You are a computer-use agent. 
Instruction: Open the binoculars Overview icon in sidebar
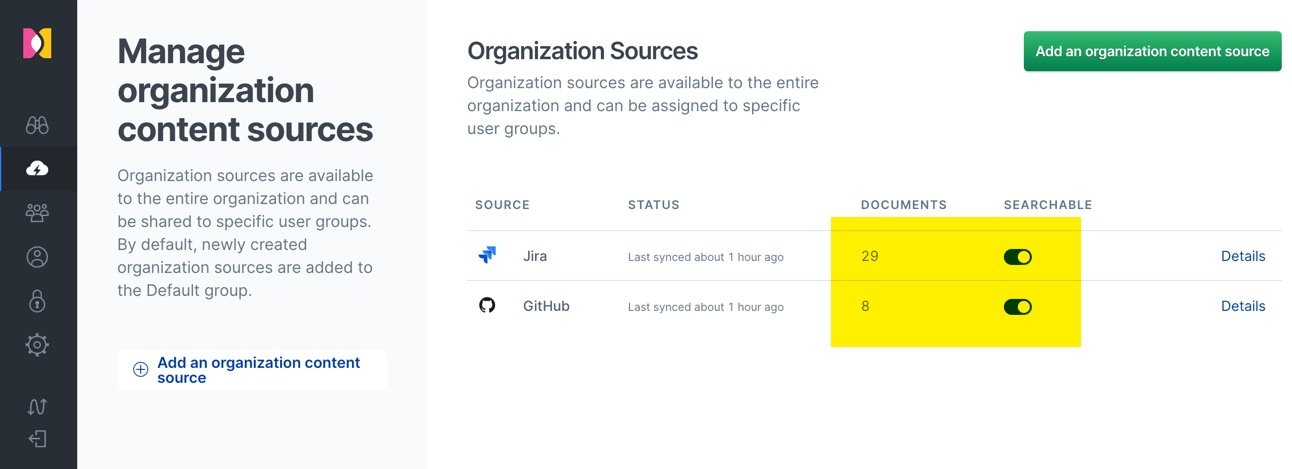pyautogui.click(x=37, y=125)
